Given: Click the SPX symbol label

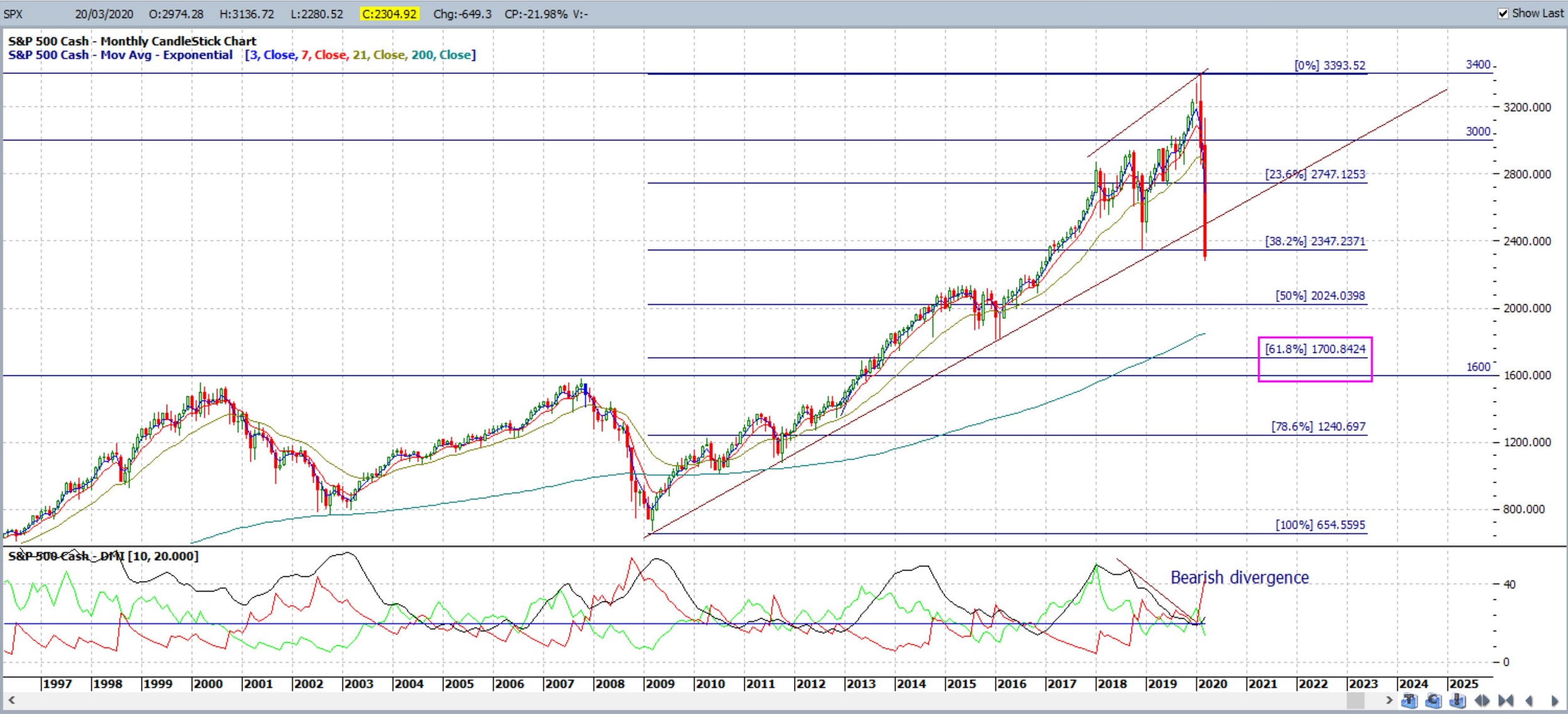Looking at the screenshot, I should click(x=13, y=14).
